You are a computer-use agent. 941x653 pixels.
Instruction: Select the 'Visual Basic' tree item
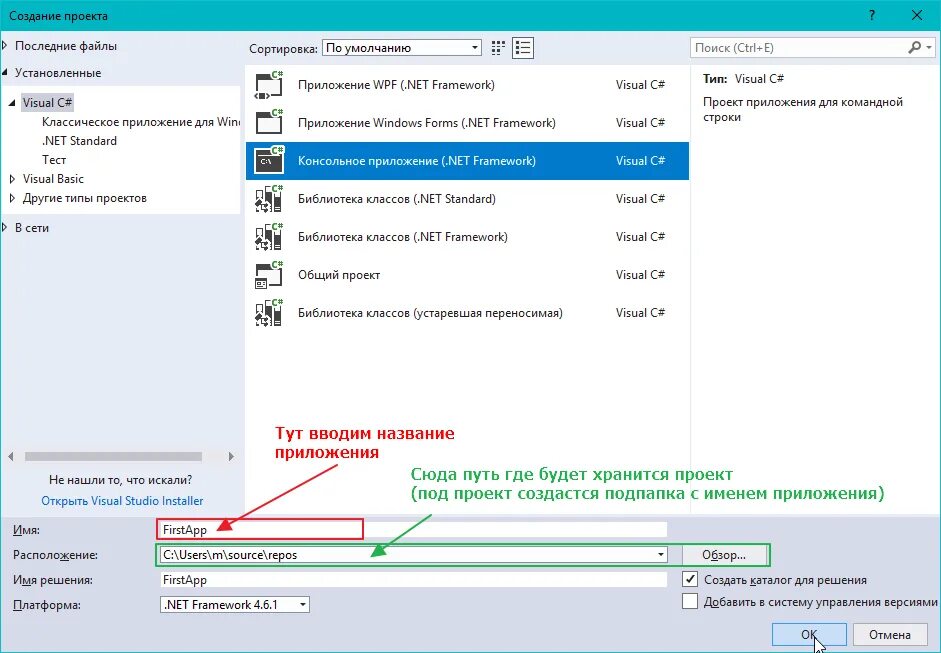[53, 179]
